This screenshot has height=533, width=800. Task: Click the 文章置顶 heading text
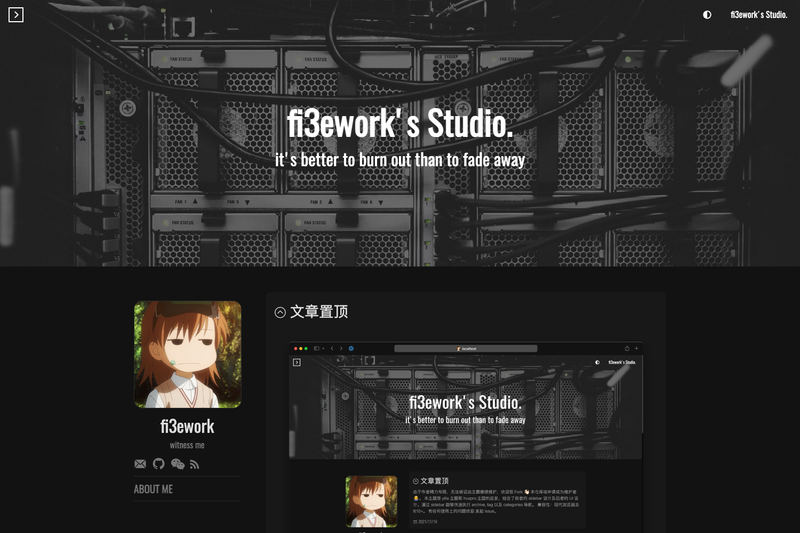click(x=319, y=312)
